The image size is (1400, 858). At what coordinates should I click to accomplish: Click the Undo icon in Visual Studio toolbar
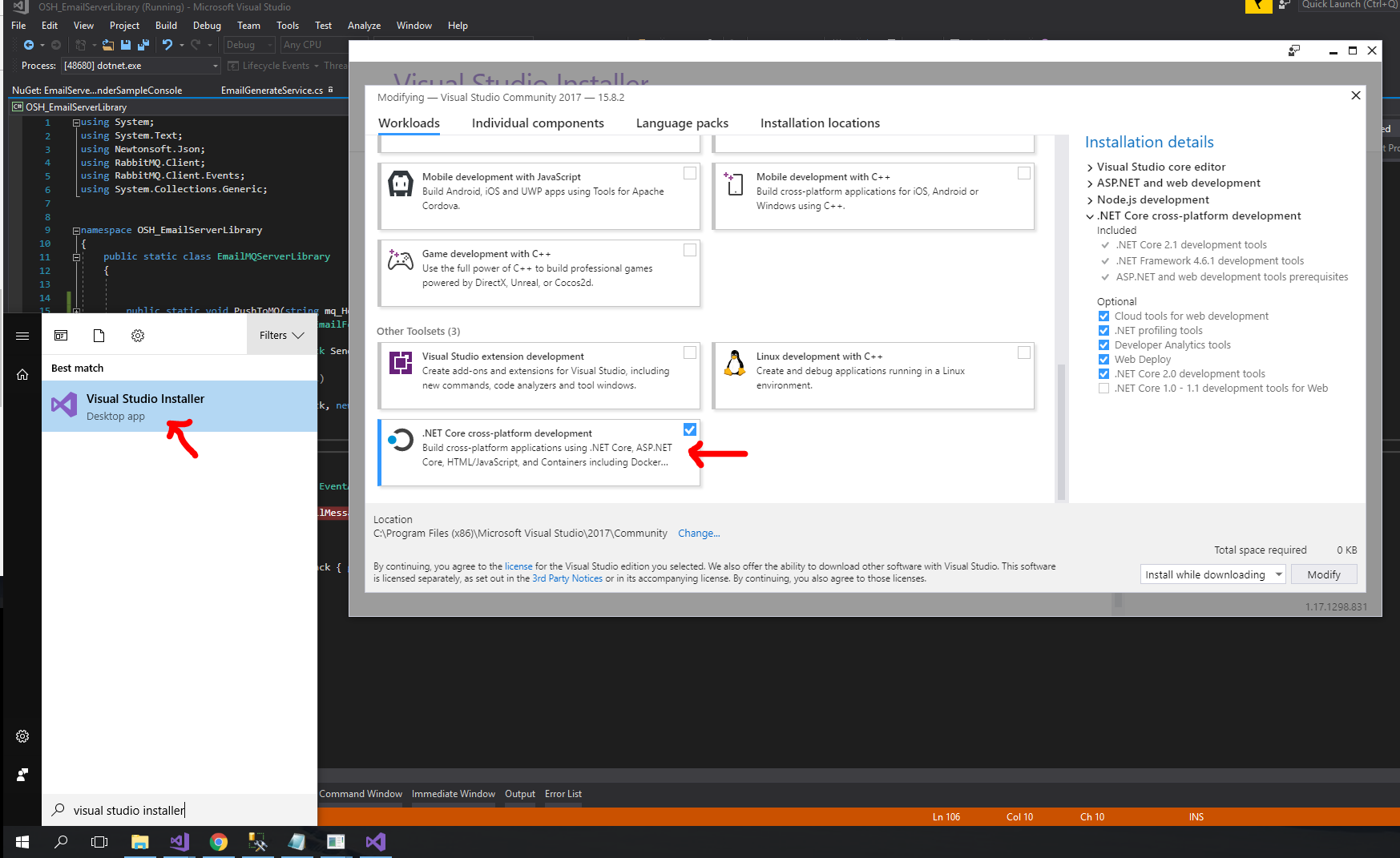click(167, 45)
